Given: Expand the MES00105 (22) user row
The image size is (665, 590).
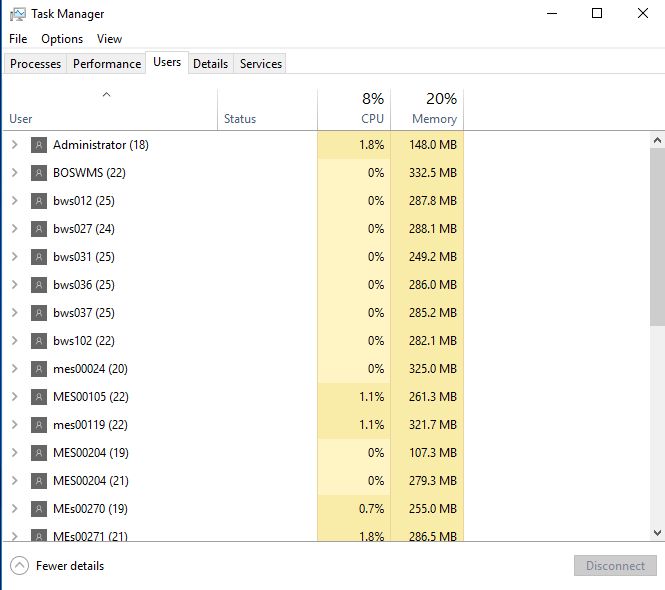Looking at the screenshot, I should [x=14, y=397].
